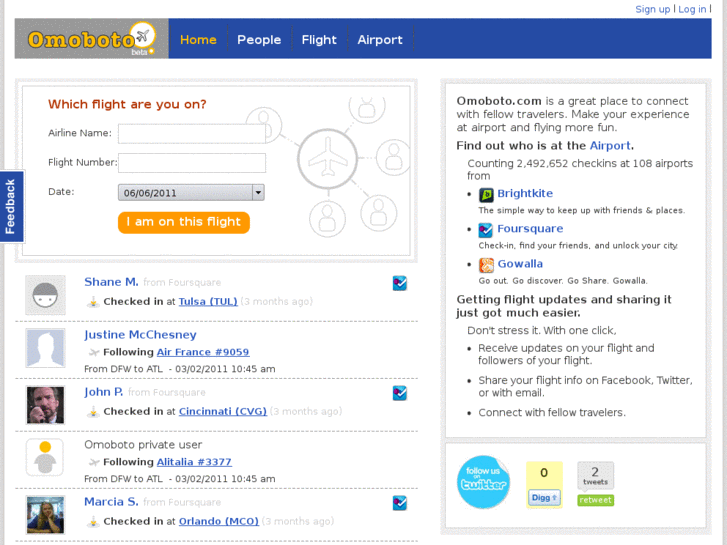
Task: Open Justine McChesney's avatar thumbnail
Action: tap(45, 348)
